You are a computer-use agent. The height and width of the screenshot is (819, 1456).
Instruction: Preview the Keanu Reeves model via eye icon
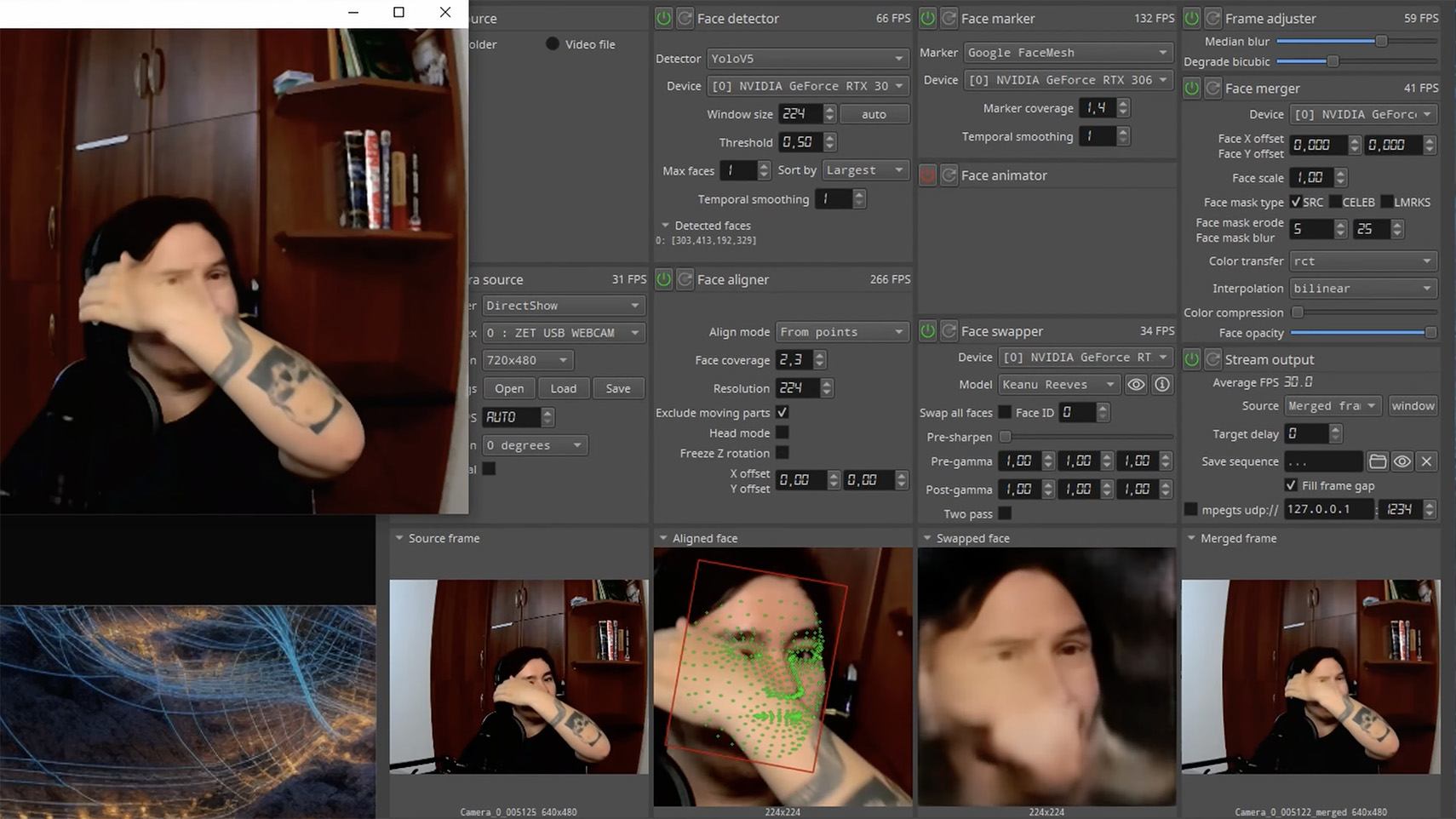point(1136,384)
